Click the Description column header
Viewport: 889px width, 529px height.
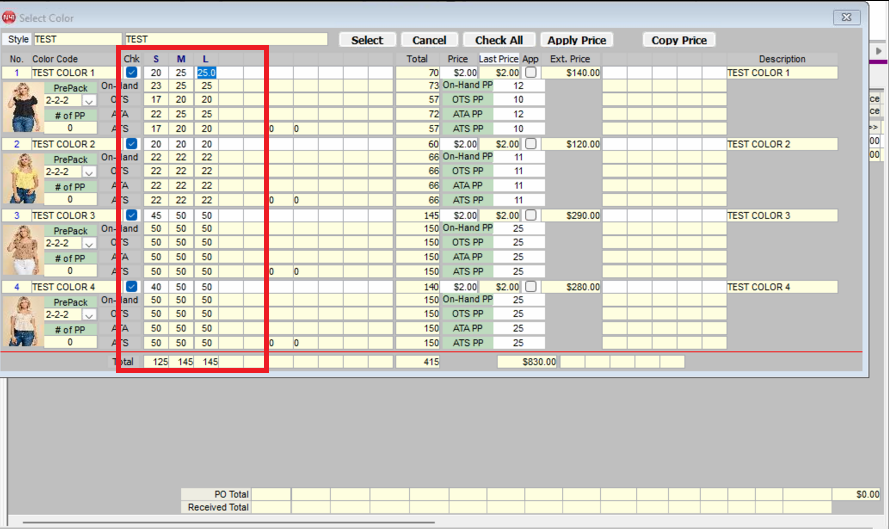pyautogui.click(x=782, y=59)
